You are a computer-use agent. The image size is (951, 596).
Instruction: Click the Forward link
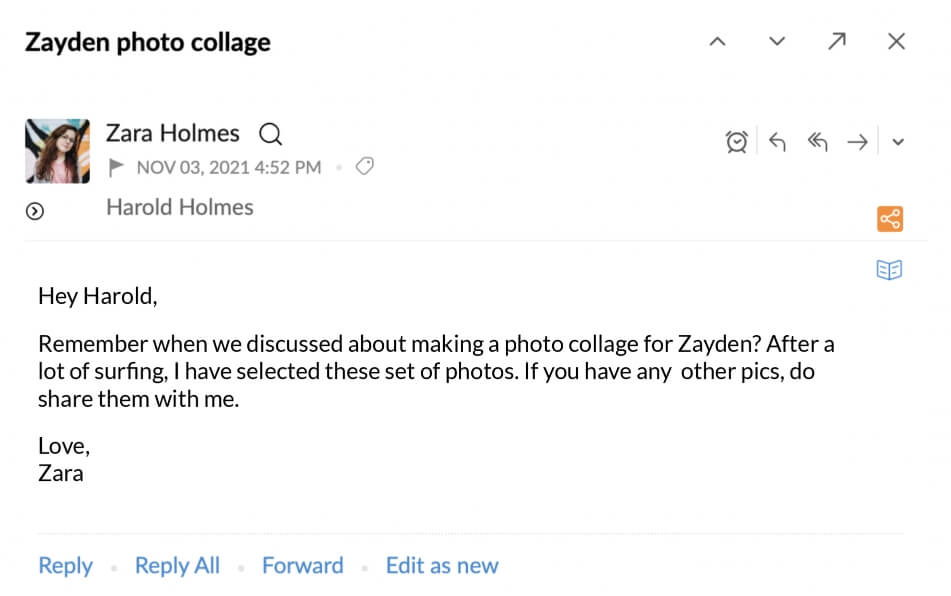302,565
